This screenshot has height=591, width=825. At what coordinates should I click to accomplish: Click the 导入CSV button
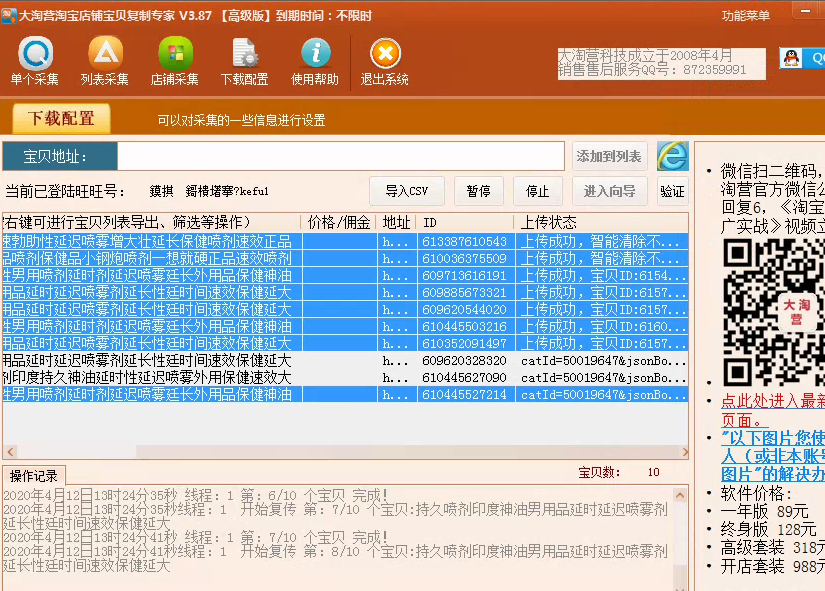tap(407, 191)
